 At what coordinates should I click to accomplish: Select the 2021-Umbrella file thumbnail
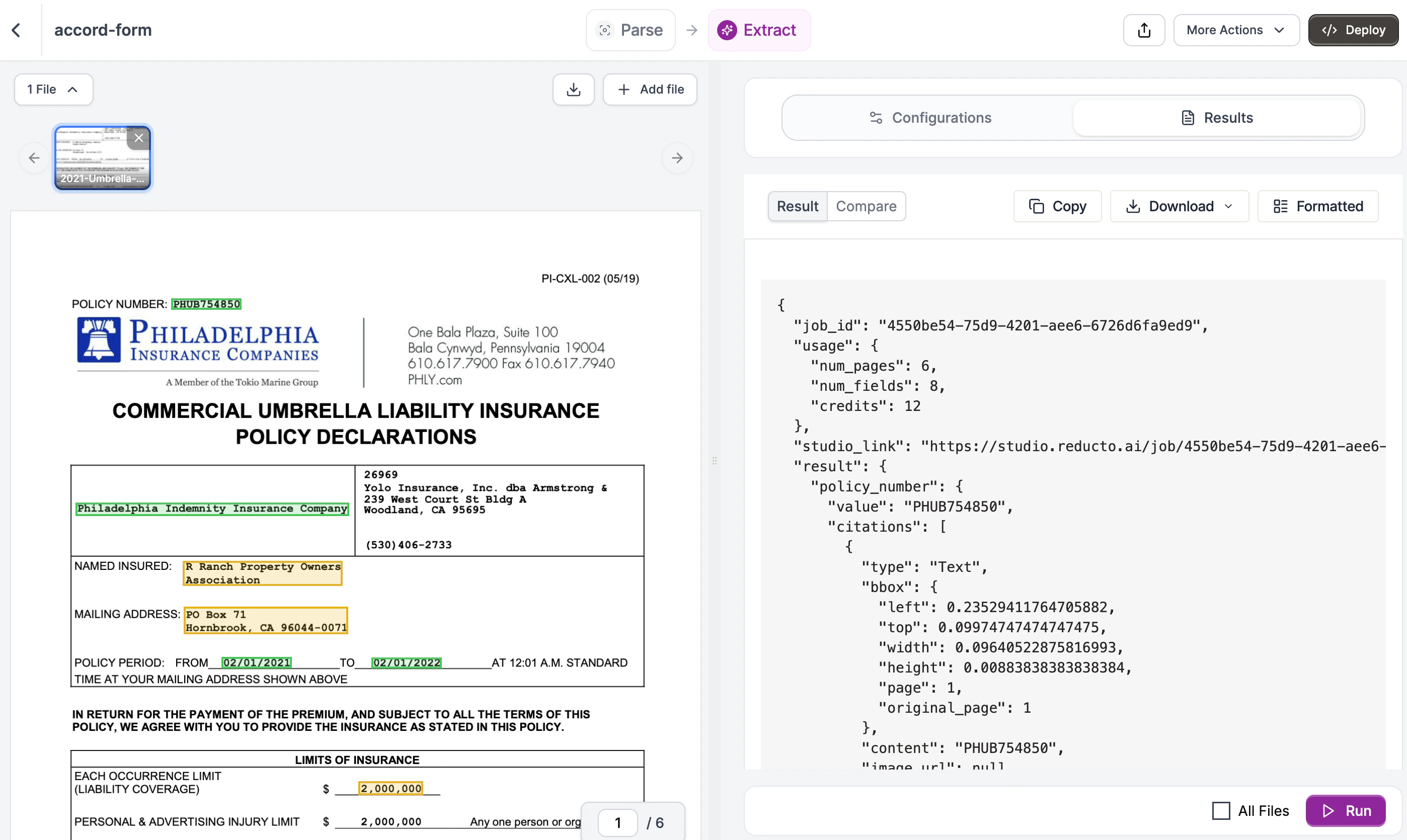pos(103,158)
